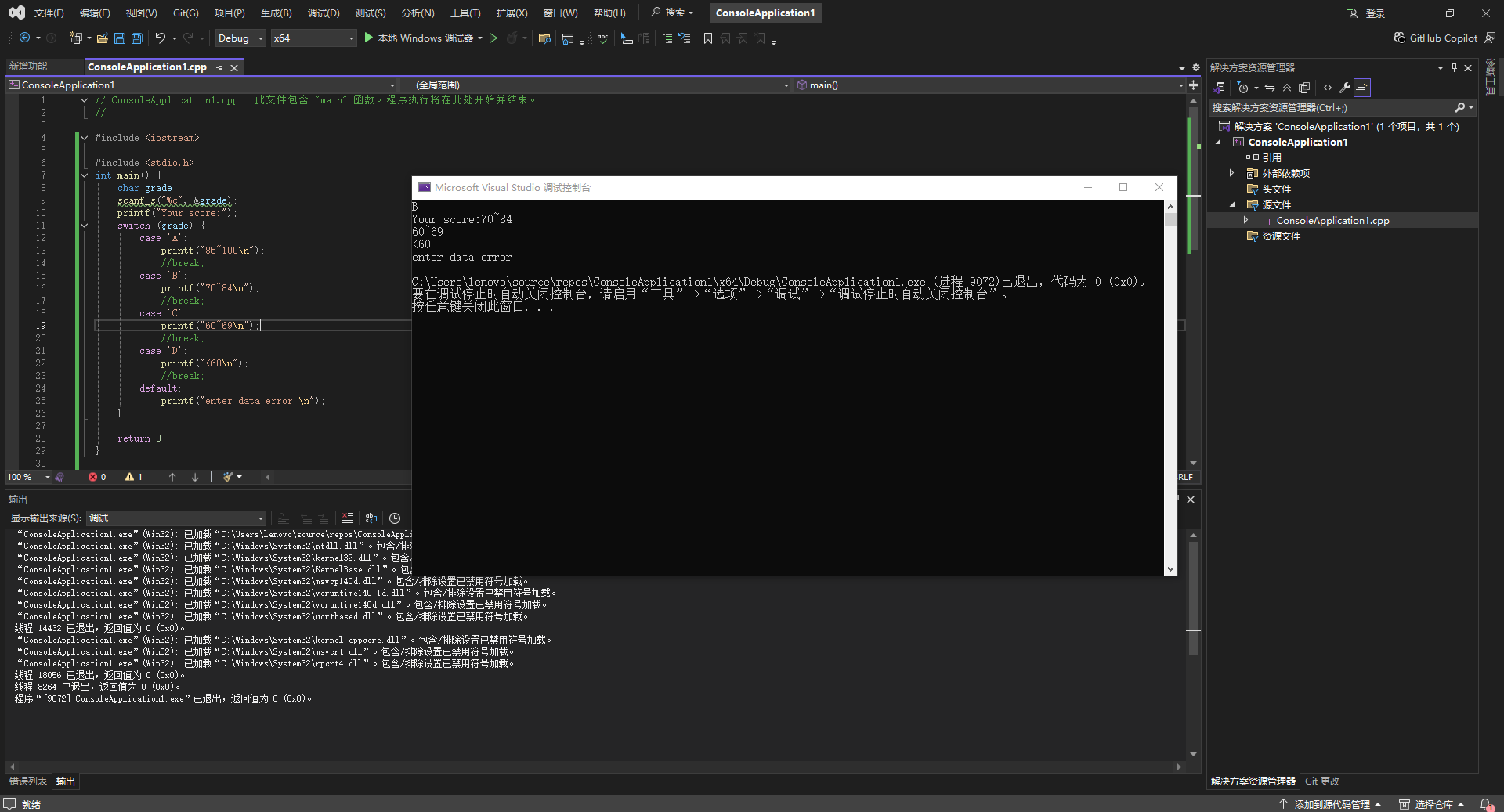The image size is (1504, 812).
Task: Click the debug console vertical scrollbar
Action: coord(1170,388)
